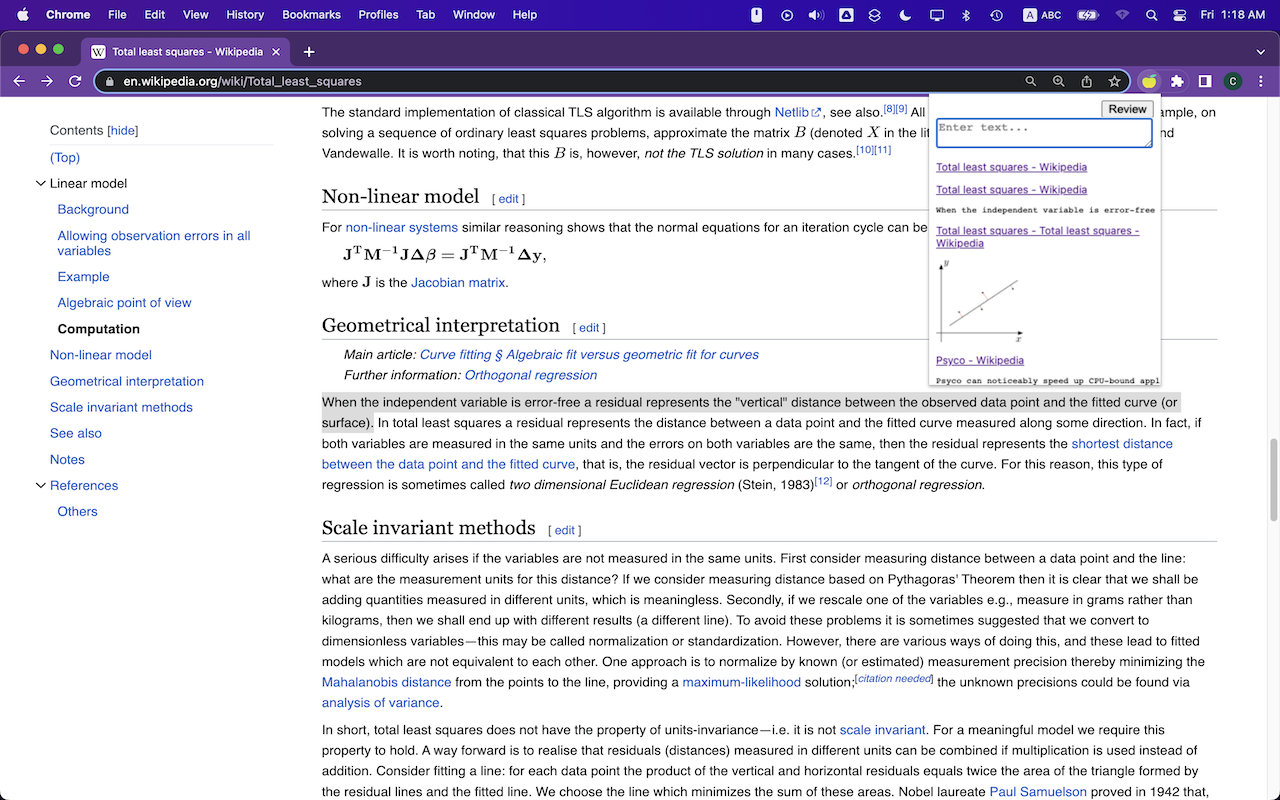
Task: Open the three-dot Chrome menu
Action: 1260,81
